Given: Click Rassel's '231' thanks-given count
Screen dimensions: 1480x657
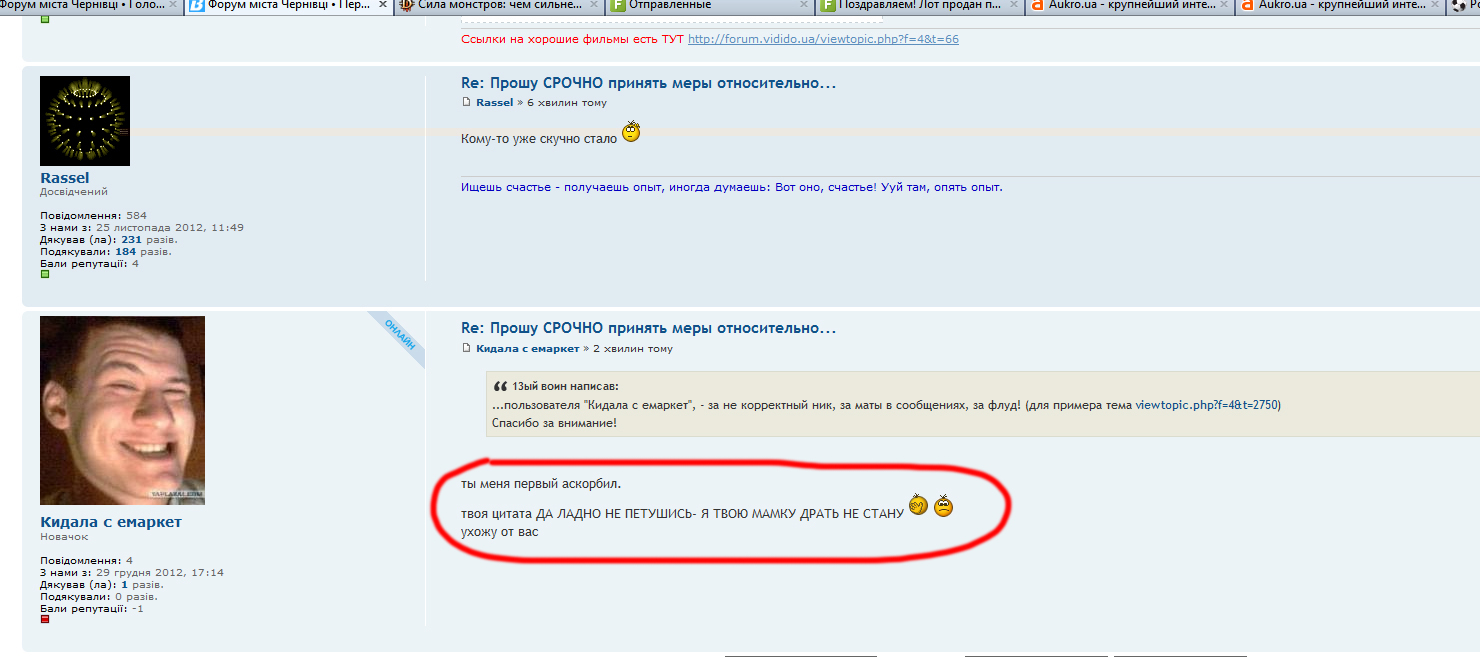Looking at the screenshot, I should click(131, 240).
